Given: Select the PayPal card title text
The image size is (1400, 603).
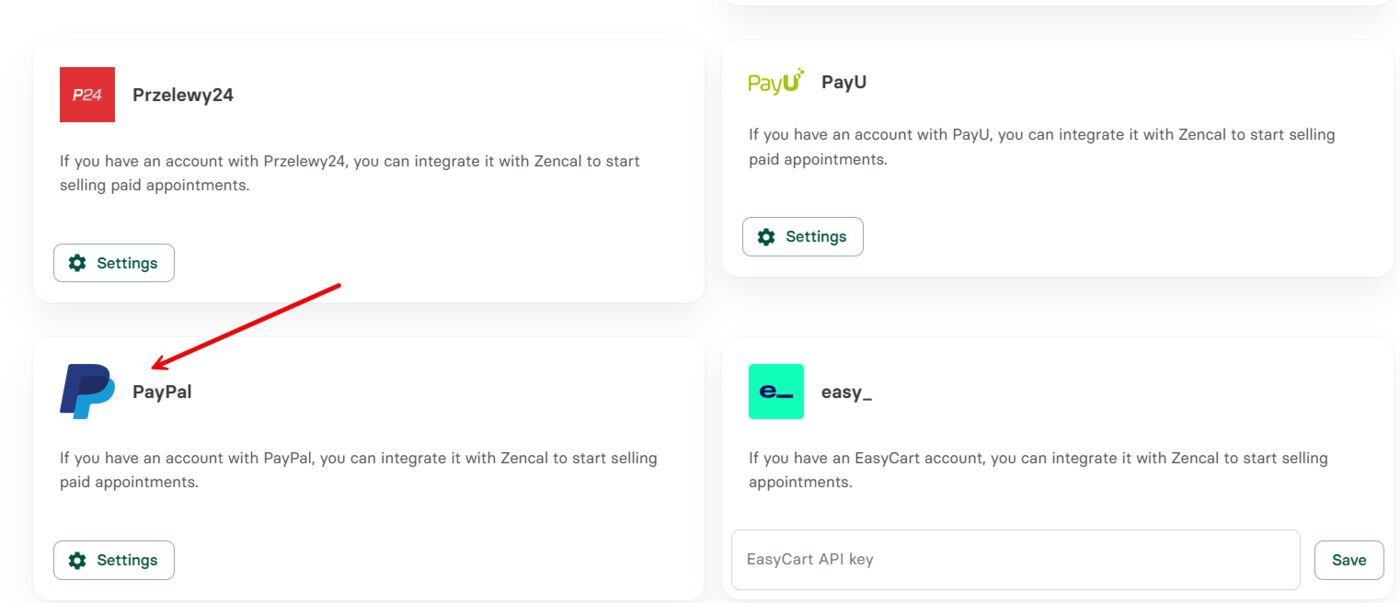Looking at the screenshot, I should point(164,391).
